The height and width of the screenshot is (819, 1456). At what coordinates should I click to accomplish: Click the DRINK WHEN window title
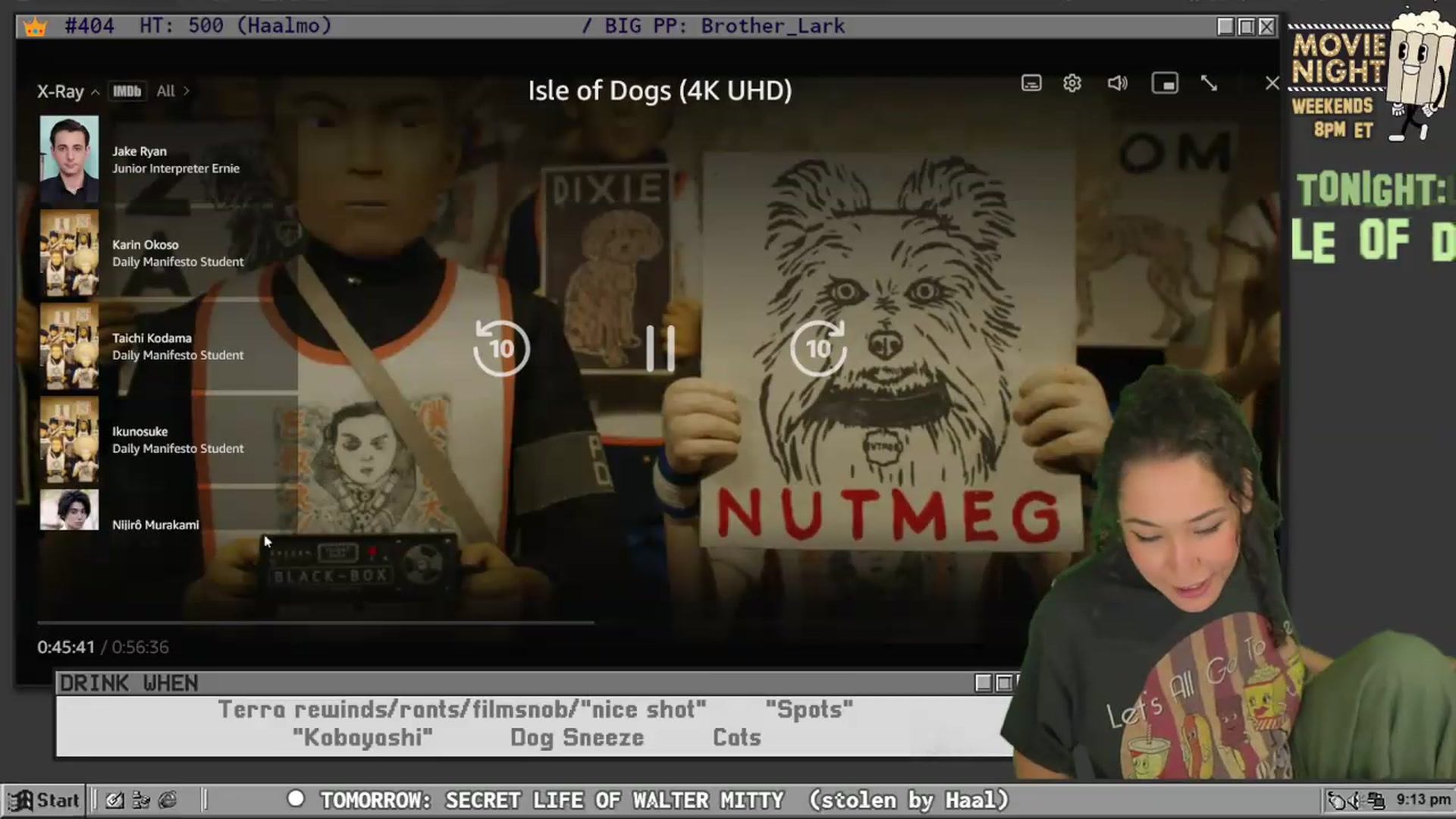[129, 683]
